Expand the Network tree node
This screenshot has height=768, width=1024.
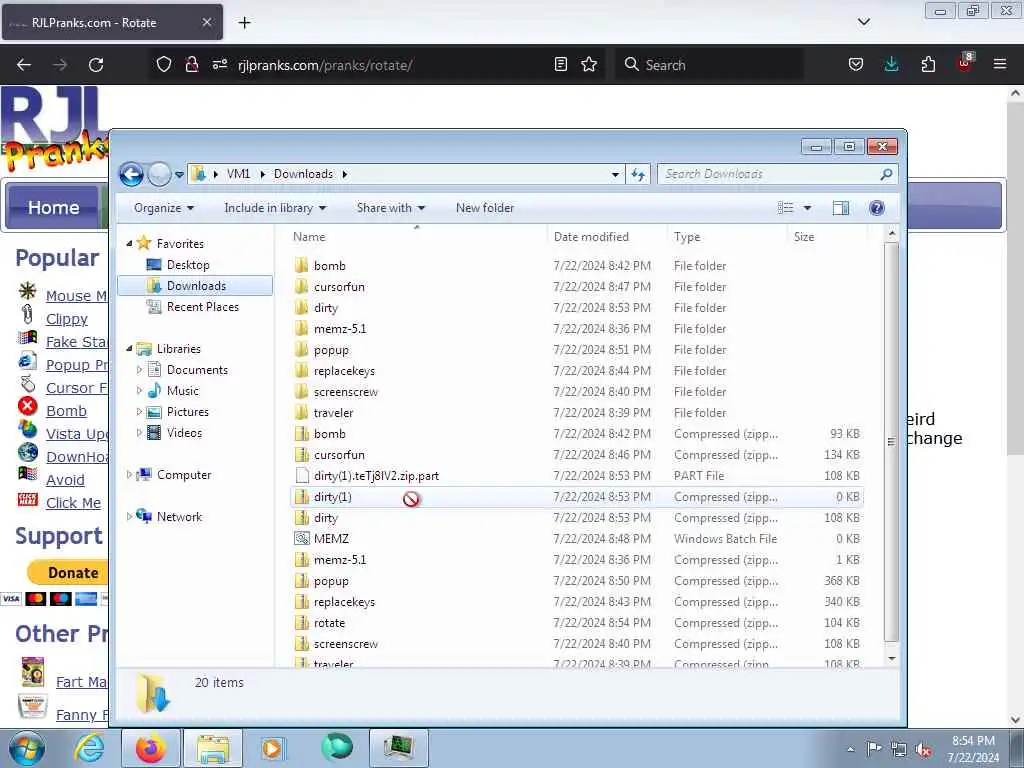[x=129, y=517]
